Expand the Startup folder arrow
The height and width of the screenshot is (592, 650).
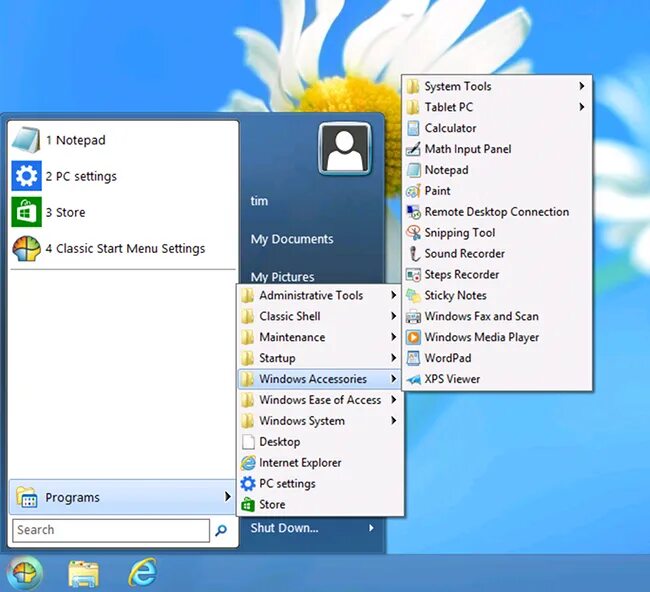pos(393,357)
